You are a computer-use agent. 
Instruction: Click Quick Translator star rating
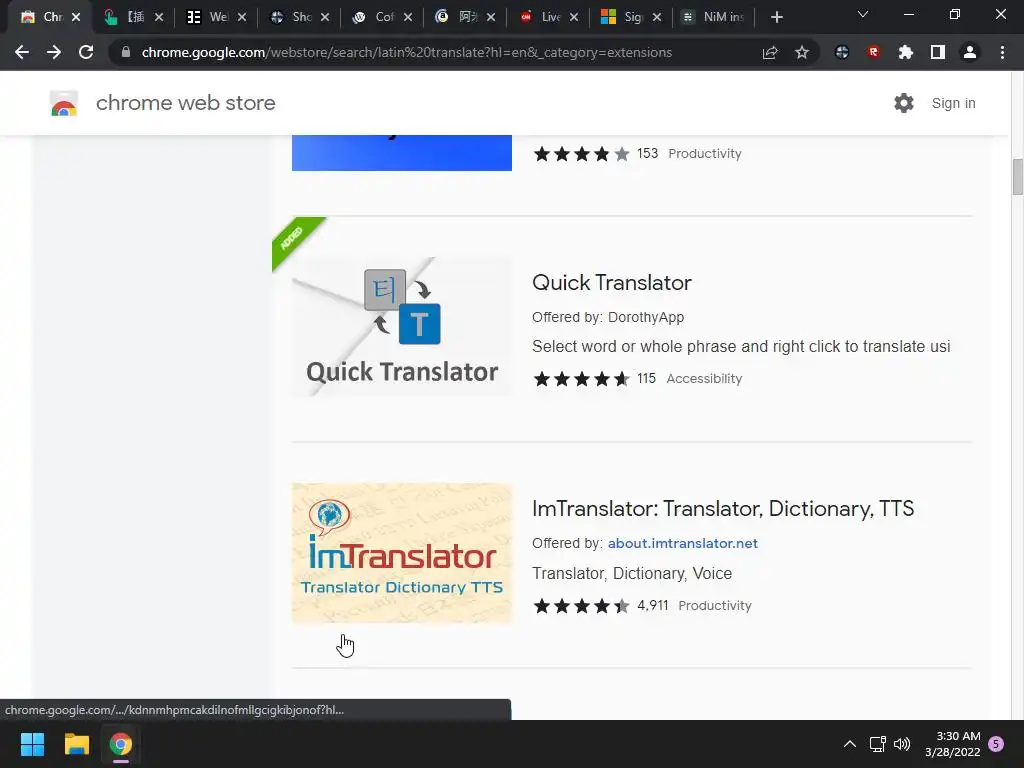tap(581, 379)
